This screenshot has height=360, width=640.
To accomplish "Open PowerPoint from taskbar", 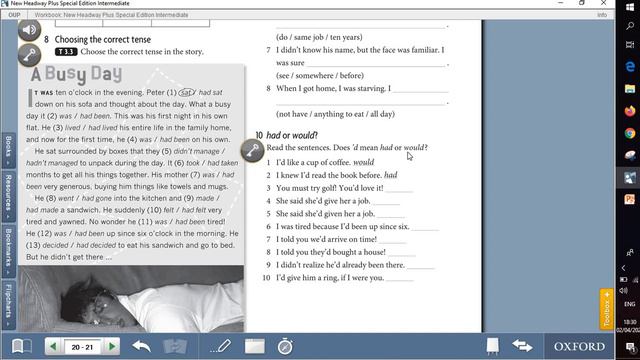I will pyautogui.click(x=630, y=200).
